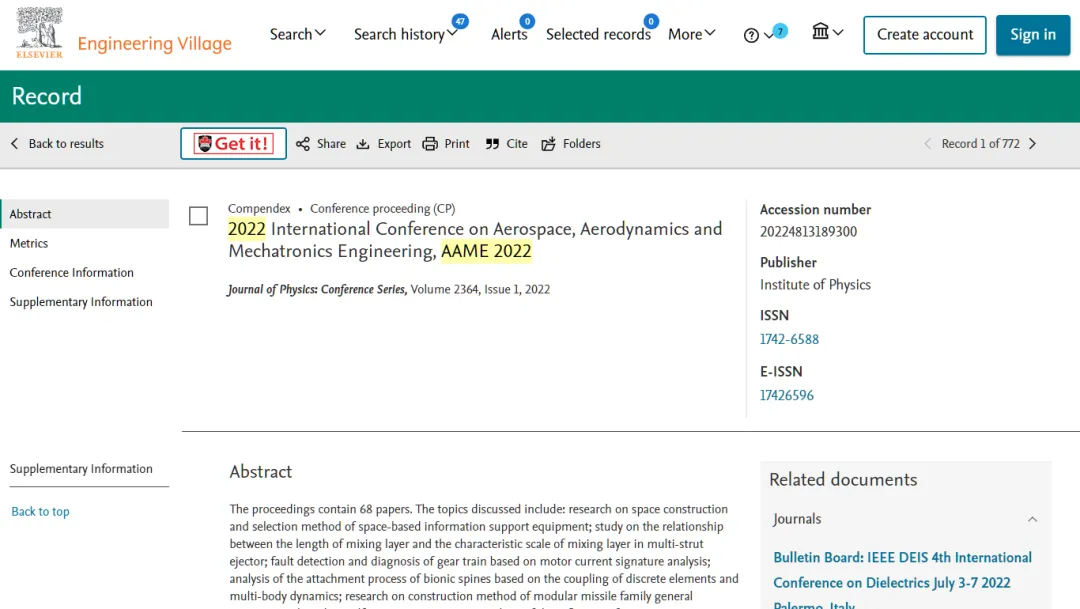Open Bulletin Board IEEE DEIS related document
This screenshot has width=1080, height=609.
[x=902, y=581]
